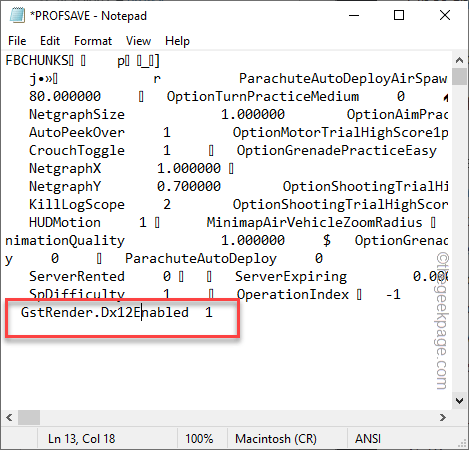
Task: Open the Edit menu
Action: tap(50, 41)
